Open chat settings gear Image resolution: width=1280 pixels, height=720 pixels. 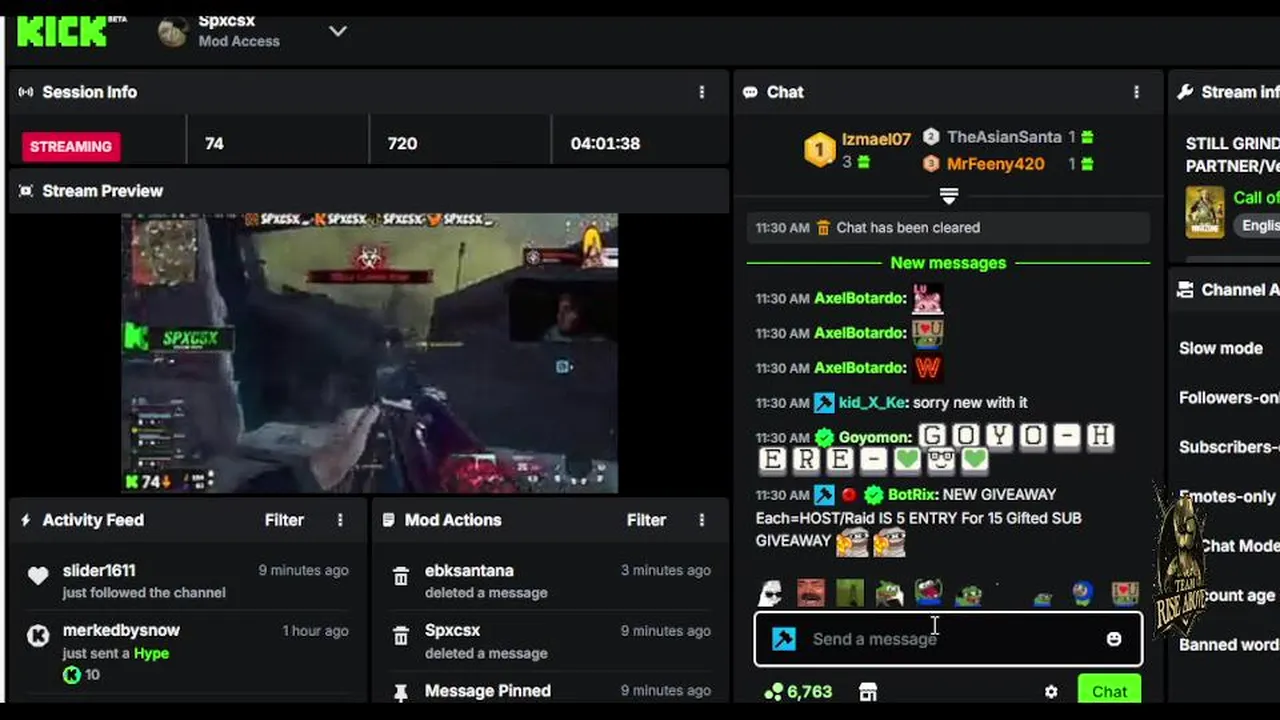tap(1051, 691)
